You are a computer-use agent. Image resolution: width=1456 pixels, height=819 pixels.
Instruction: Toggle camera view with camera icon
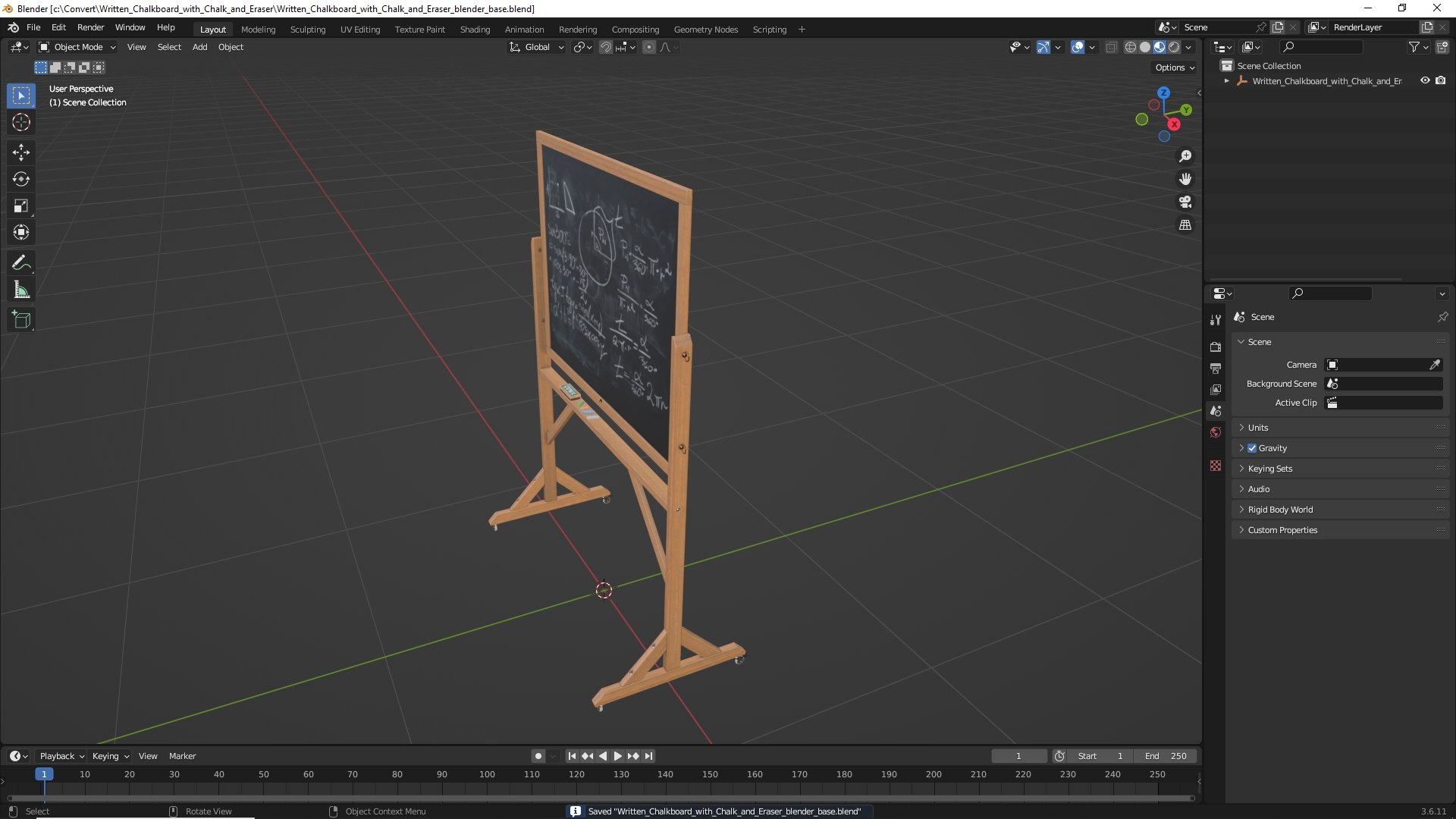[x=1185, y=202]
